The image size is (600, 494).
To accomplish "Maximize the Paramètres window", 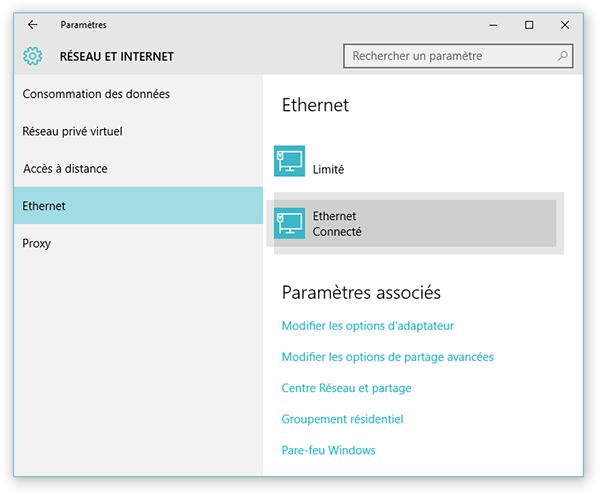I will 529,25.
